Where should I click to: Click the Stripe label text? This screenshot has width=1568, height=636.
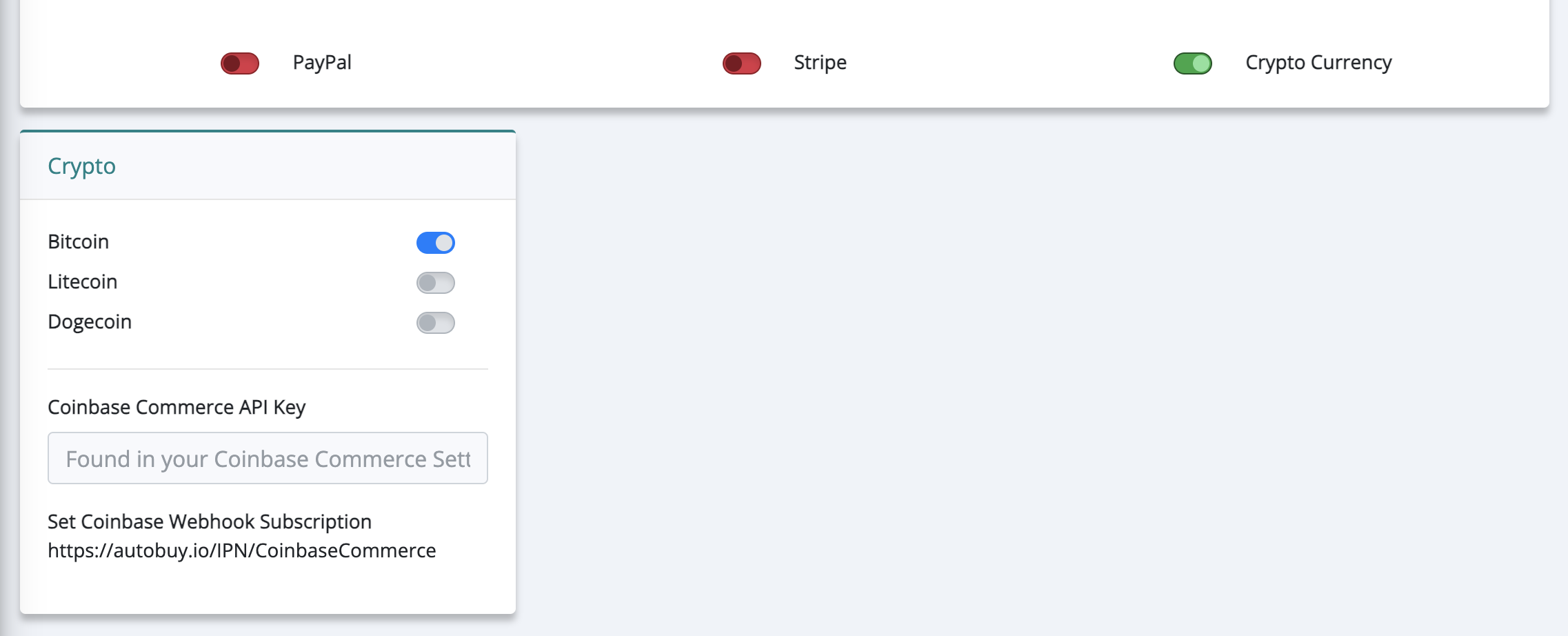[x=820, y=62]
